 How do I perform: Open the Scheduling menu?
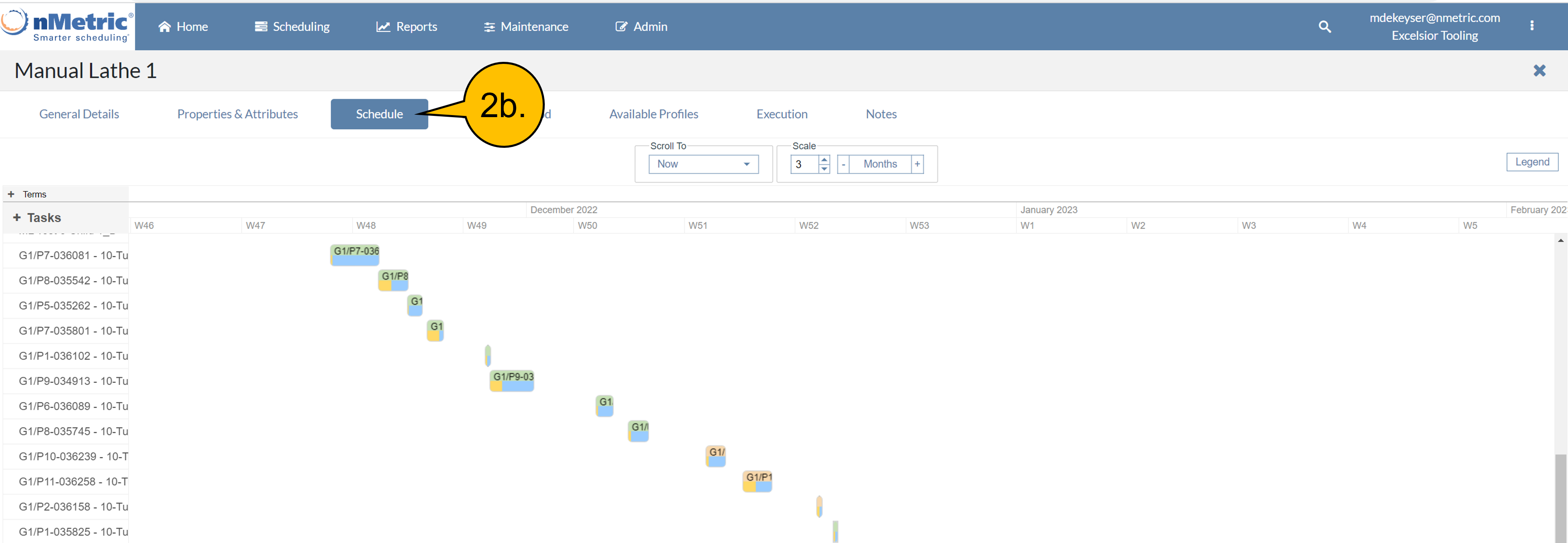pos(292,27)
